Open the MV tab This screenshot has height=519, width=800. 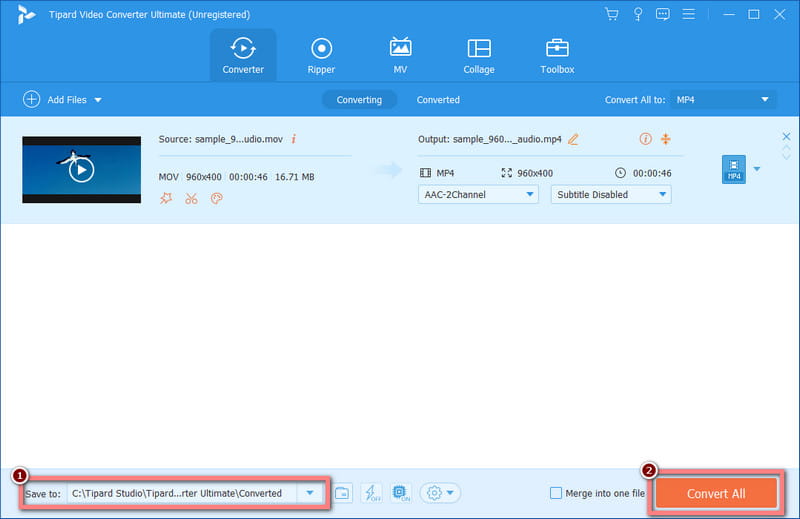(400, 55)
